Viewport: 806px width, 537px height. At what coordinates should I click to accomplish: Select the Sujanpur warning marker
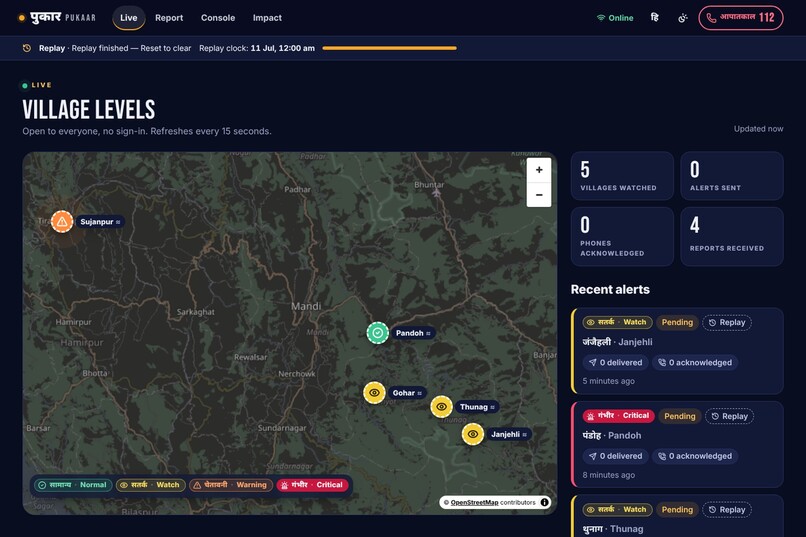point(62,221)
